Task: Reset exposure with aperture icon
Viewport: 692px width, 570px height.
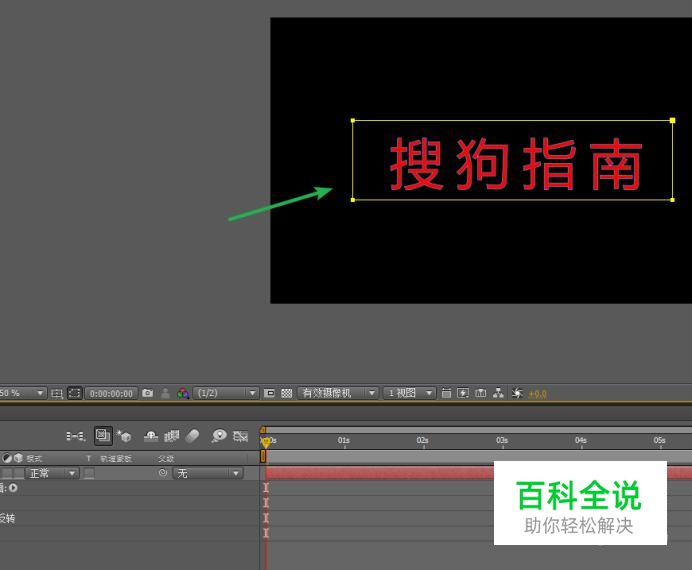Action: pos(517,393)
